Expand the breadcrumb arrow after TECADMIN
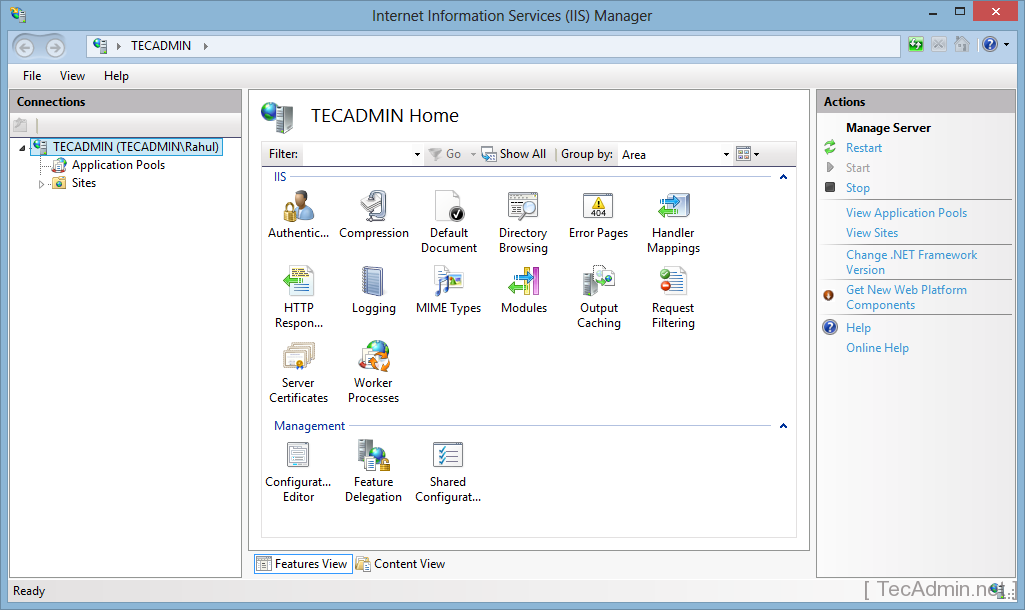Image resolution: width=1025 pixels, height=610 pixels. (x=205, y=46)
